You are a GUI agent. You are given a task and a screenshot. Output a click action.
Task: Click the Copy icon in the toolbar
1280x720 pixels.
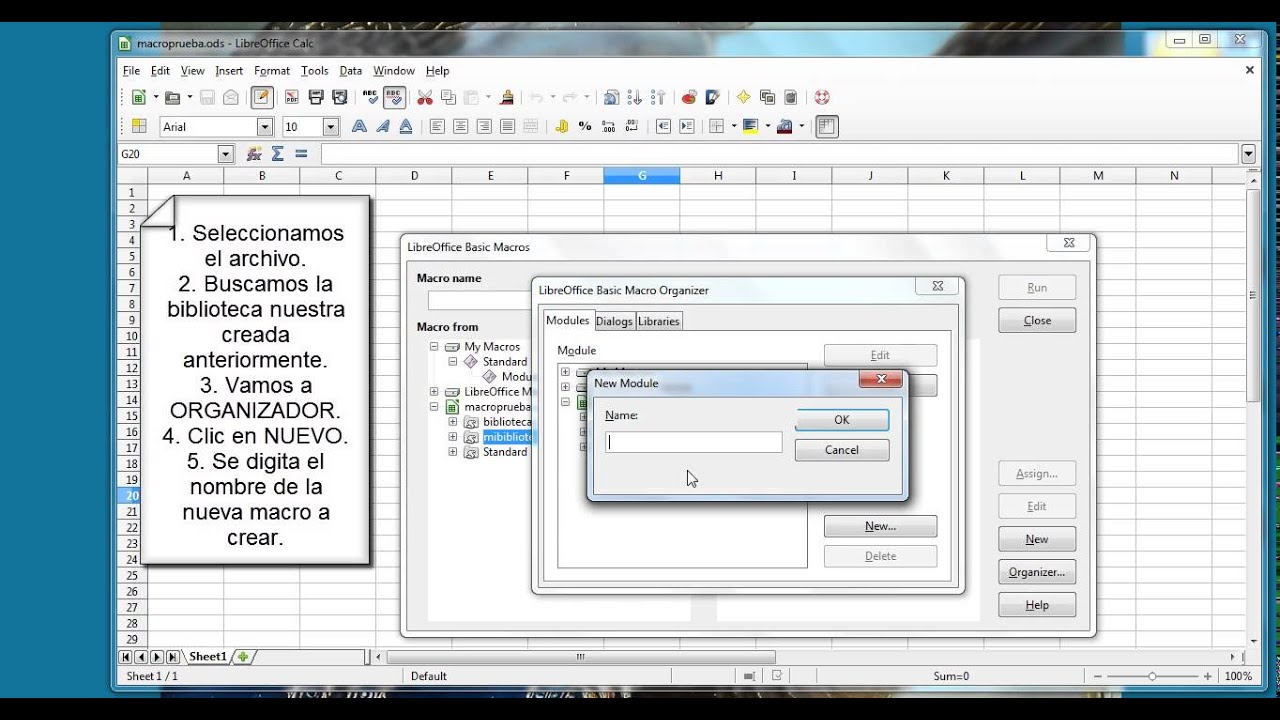coord(448,97)
